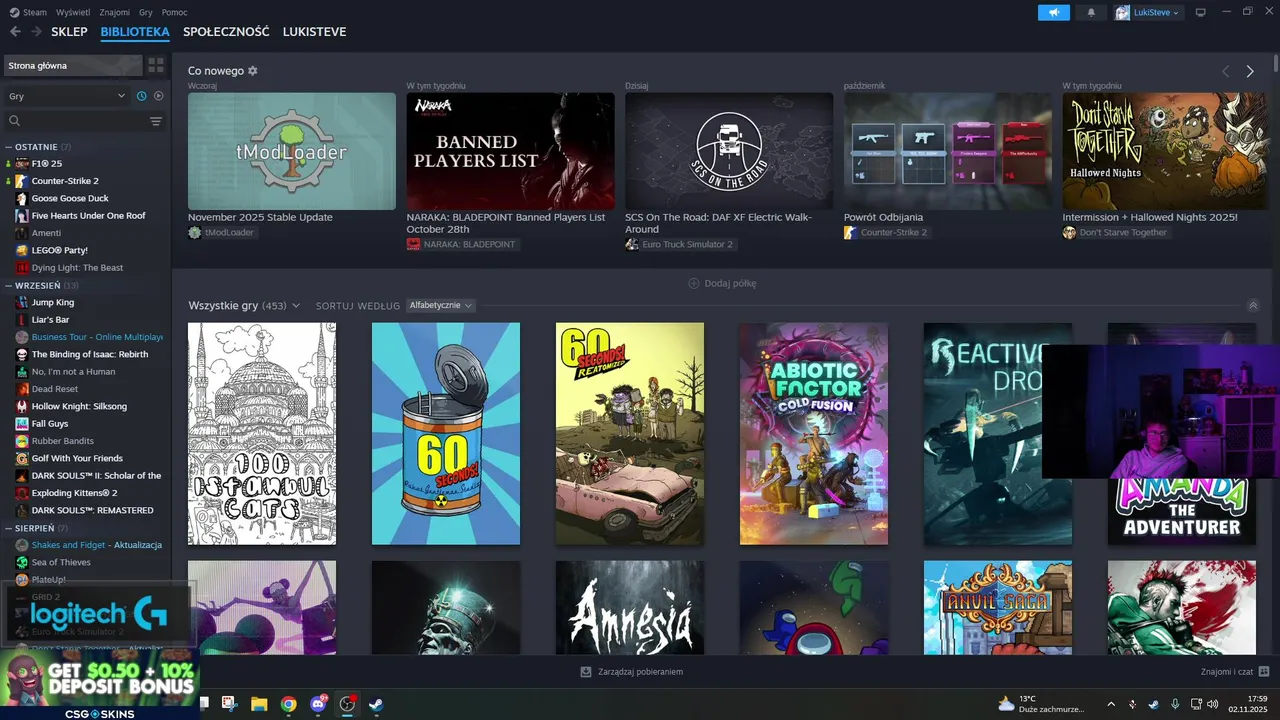Open Google Chrome from taskbar
The image size is (1280, 720).
(x=288, y=704)
